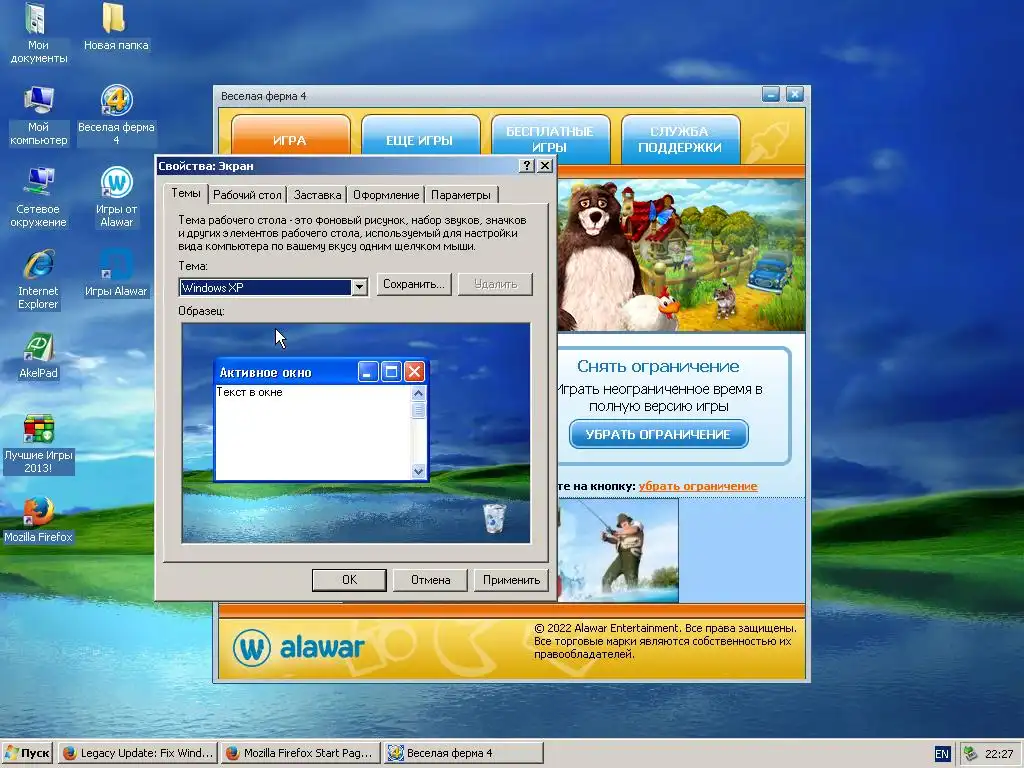
Task: Click the clock showing 22:27
Action: point(999,754)
